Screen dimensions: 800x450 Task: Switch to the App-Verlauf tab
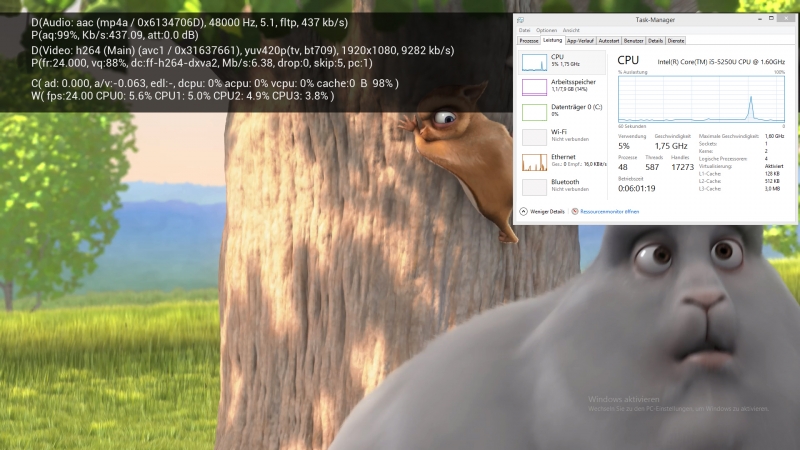(580, 41)
